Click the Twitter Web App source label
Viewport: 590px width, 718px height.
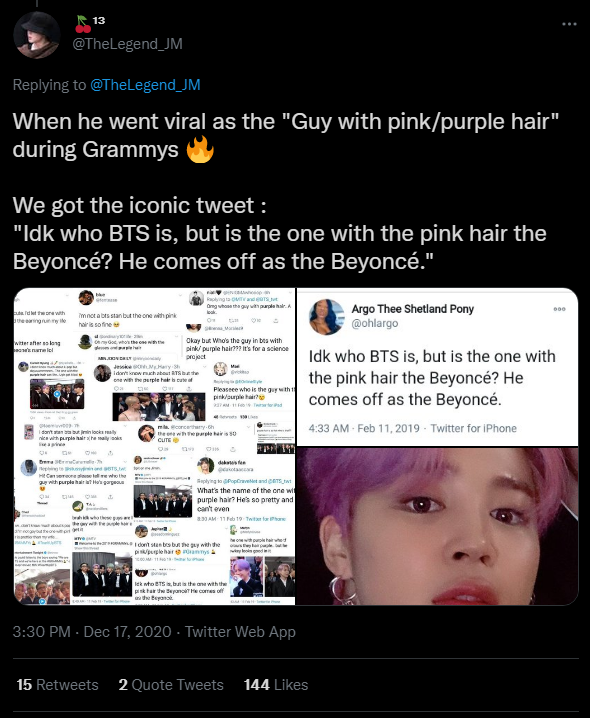click(x=240, y=632)
